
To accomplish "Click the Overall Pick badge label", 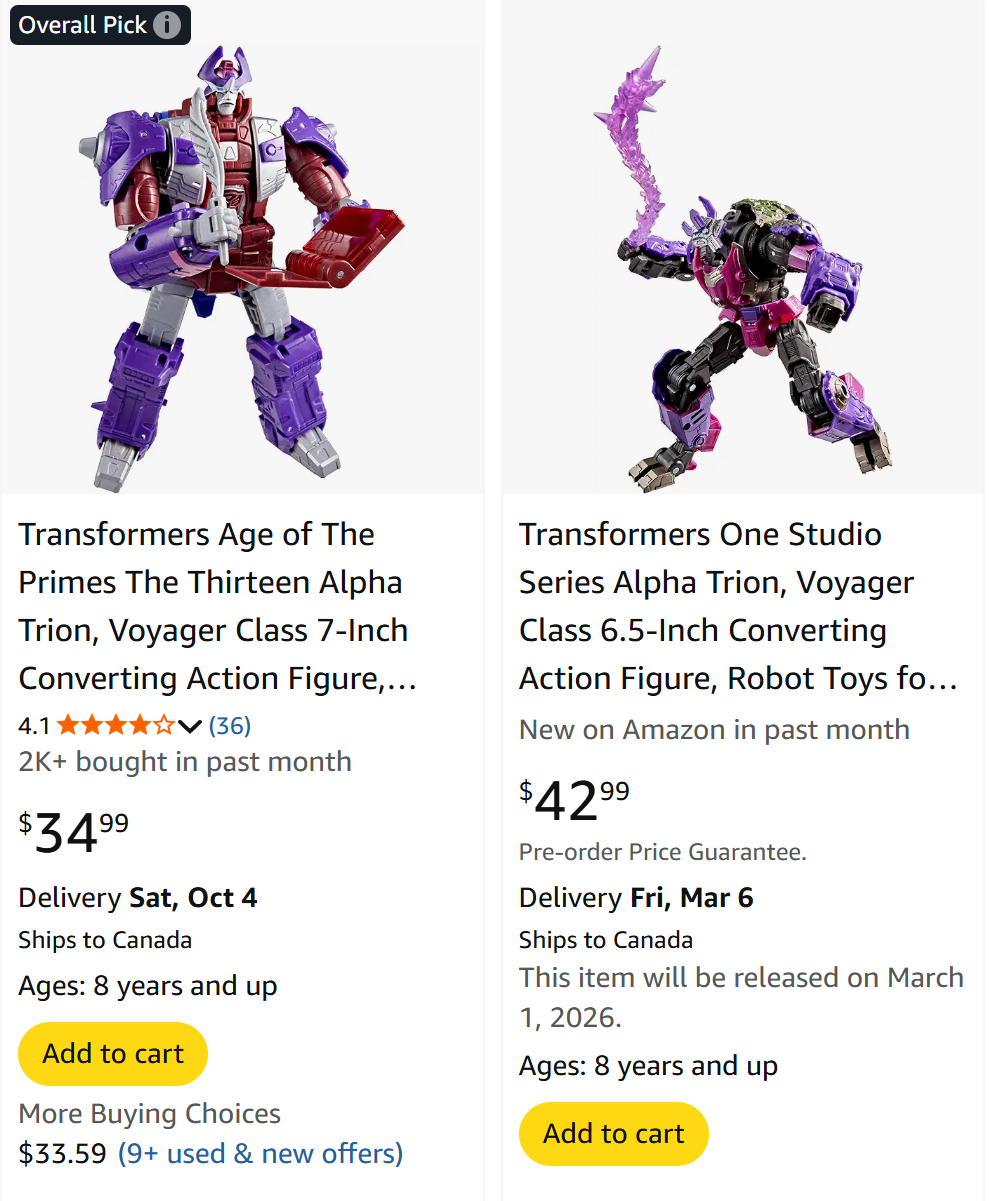I will click(x=83, y=26).
